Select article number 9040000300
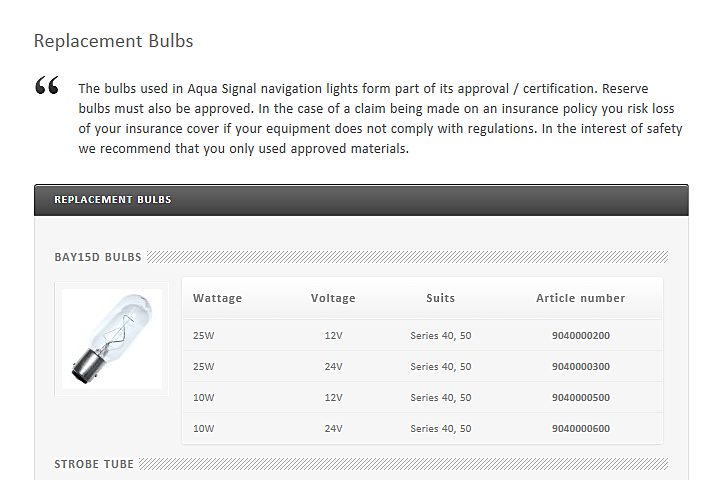The image size is (714, 480). [x=580, y=367]
